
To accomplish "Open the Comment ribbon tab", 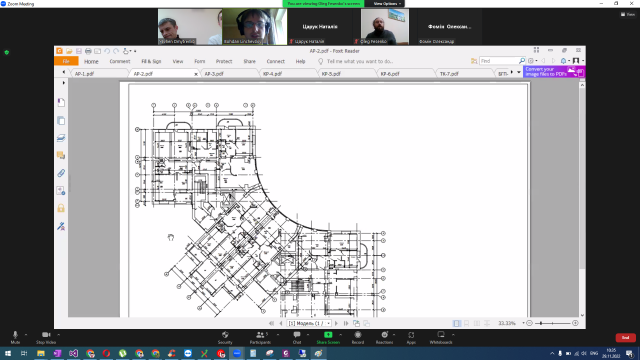I will (120, 61).
